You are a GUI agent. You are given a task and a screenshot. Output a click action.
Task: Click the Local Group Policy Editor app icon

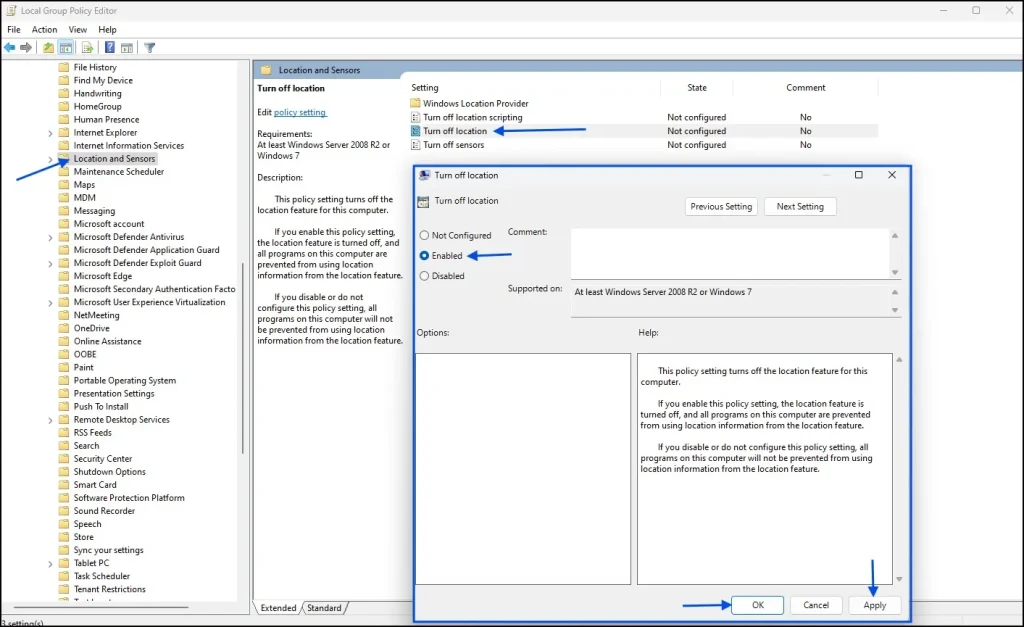(x=11, y=10)
